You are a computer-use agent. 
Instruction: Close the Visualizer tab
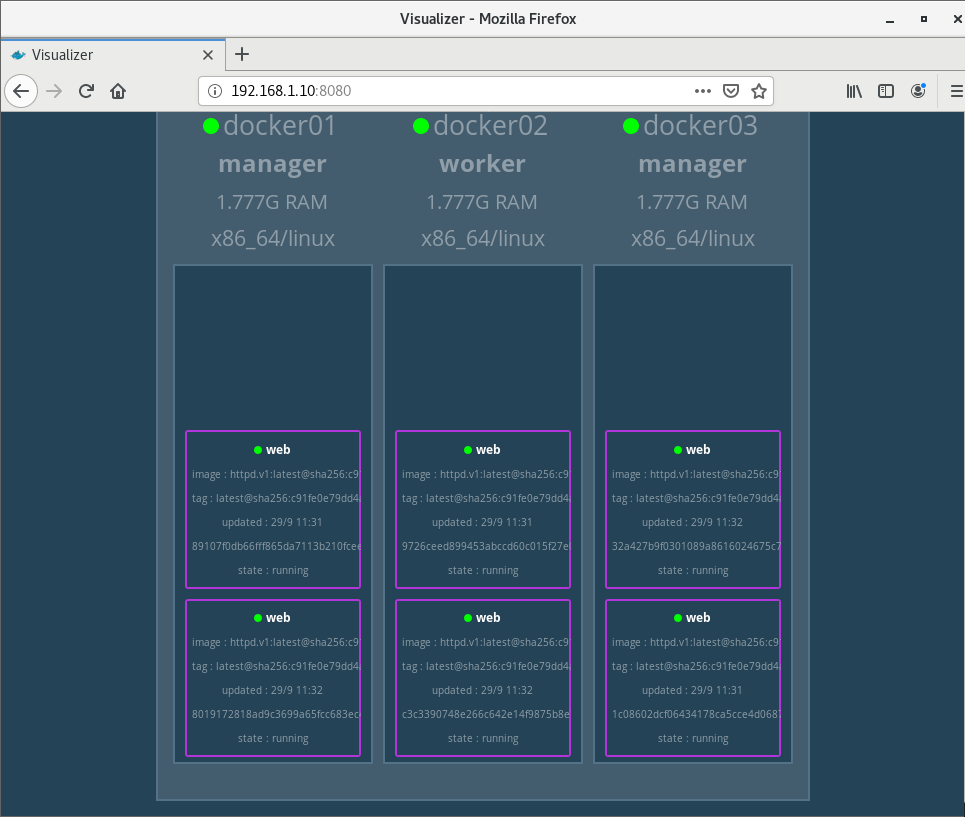tap(208, 55)
